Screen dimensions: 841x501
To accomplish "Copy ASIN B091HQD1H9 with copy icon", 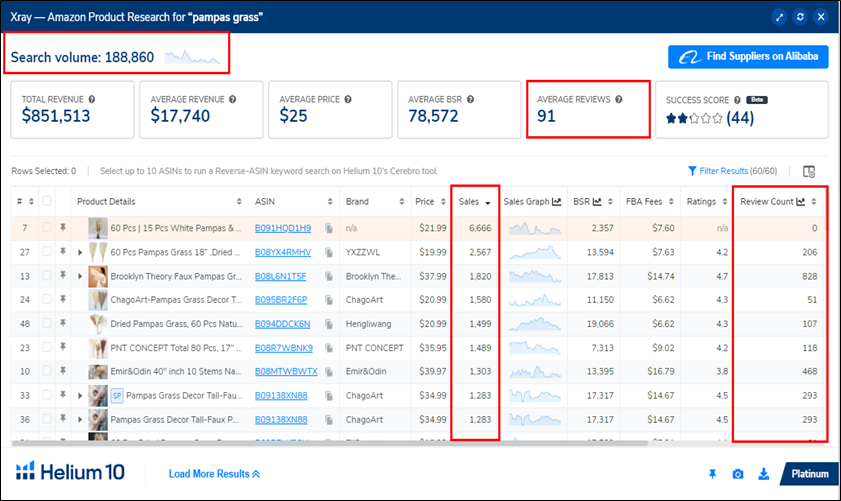I will [x=329, y=228].
